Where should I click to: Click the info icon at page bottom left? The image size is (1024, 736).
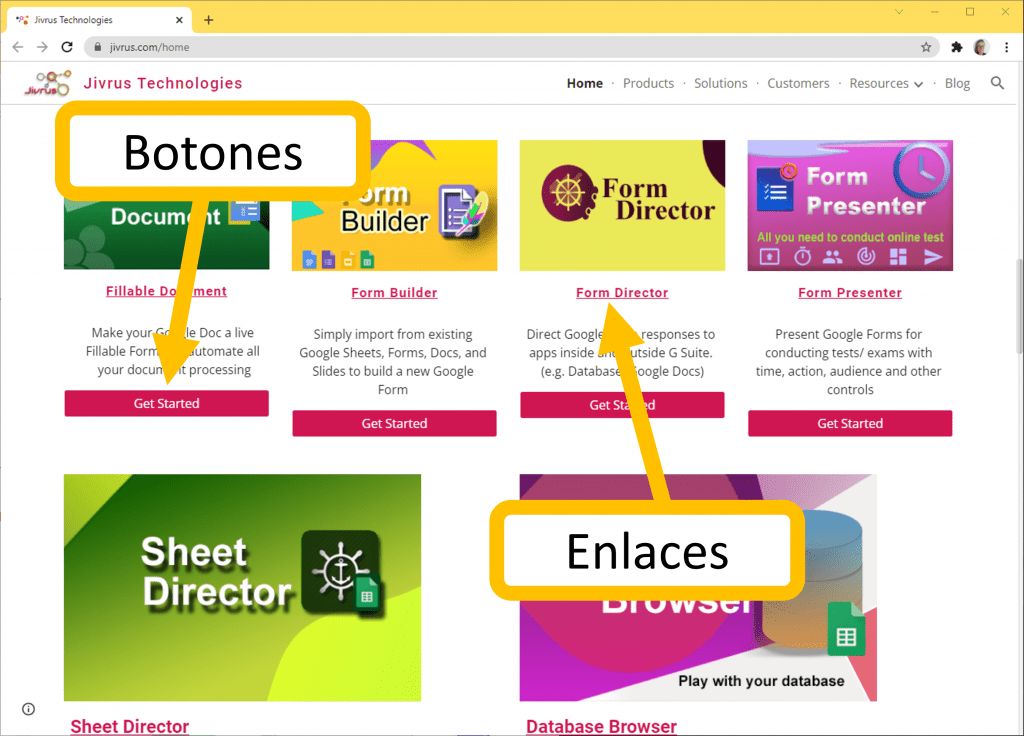[28, 709]
